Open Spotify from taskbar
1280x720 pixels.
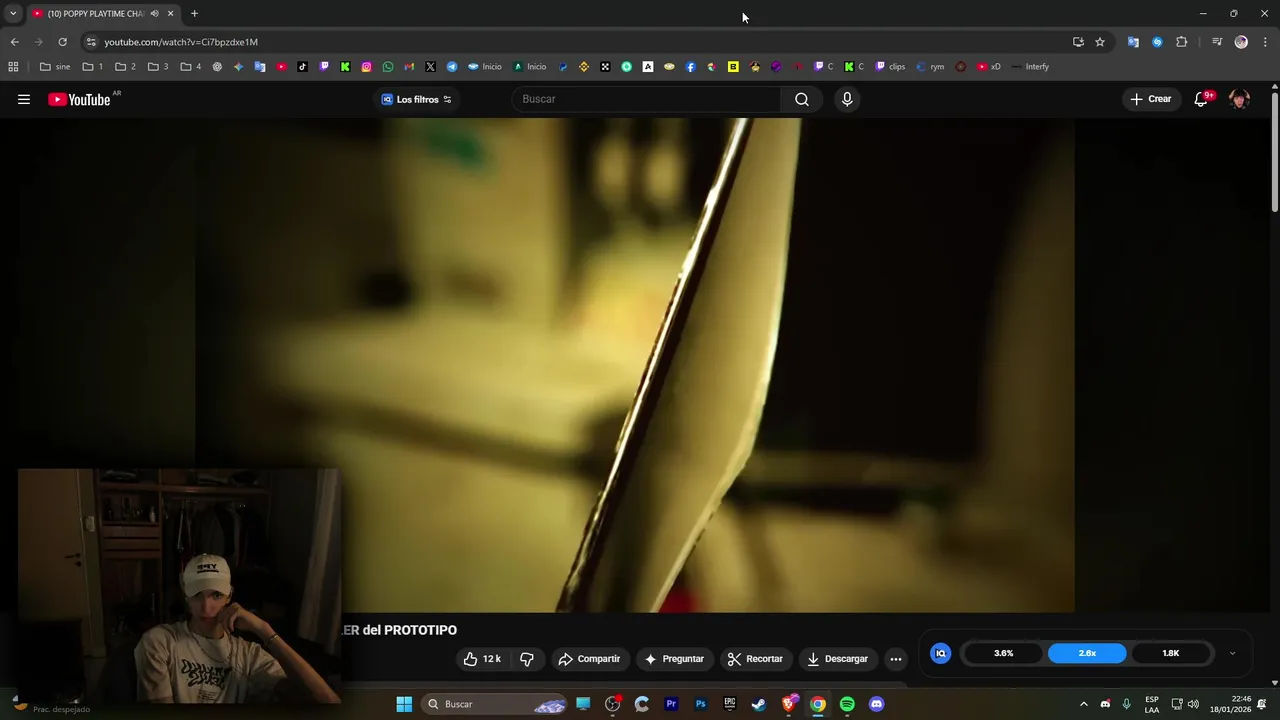pos(847,704)
